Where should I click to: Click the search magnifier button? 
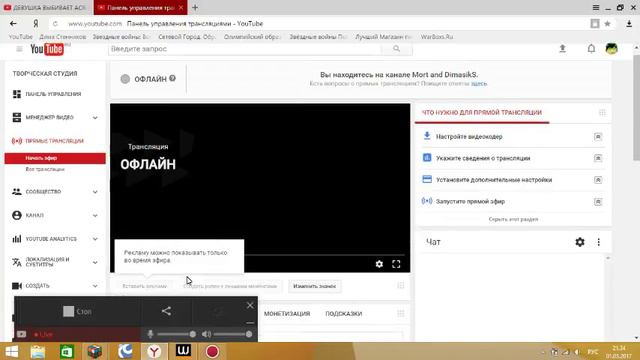coord(396,49)
